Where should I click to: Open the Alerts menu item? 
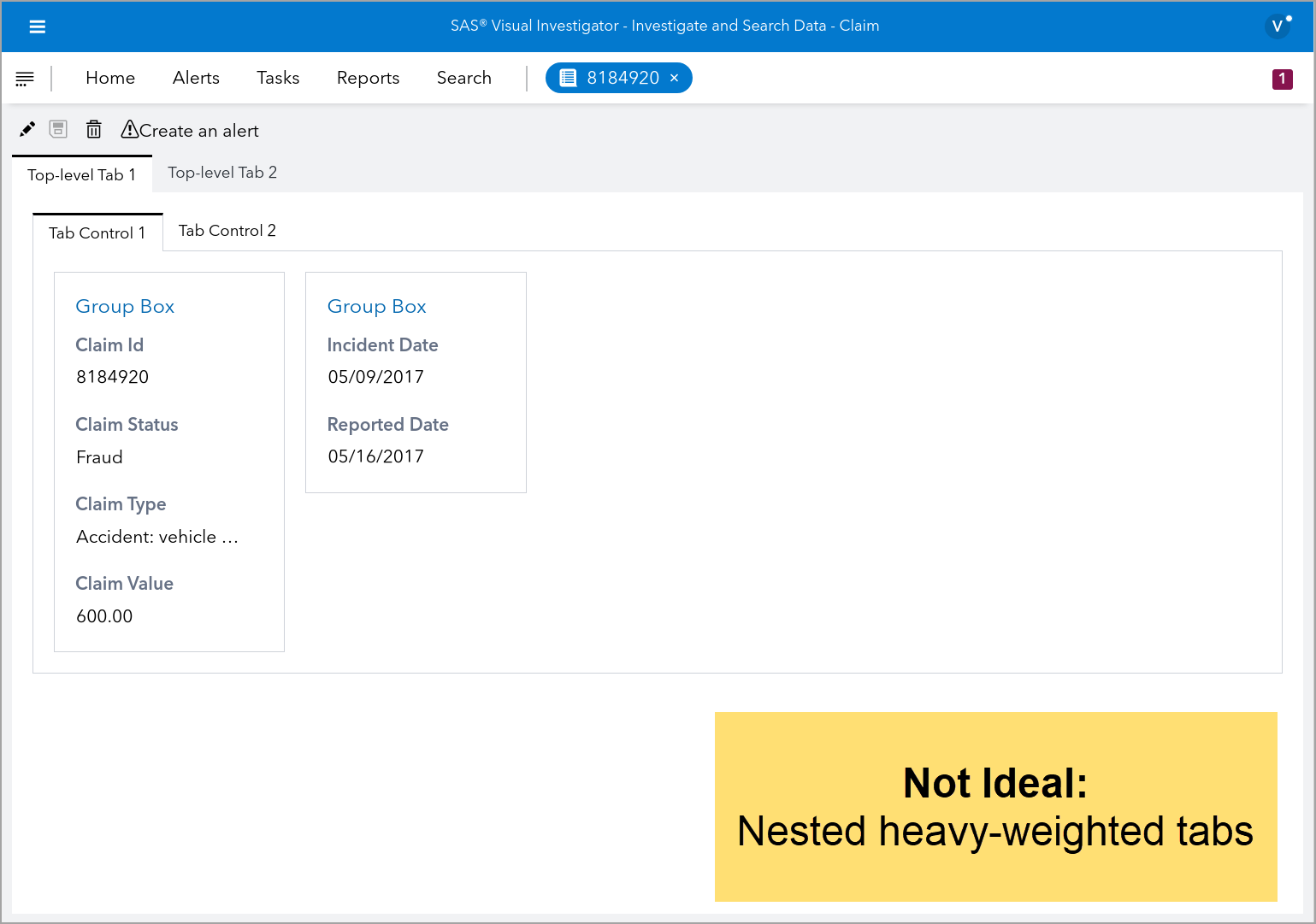[x=196, y=78]
